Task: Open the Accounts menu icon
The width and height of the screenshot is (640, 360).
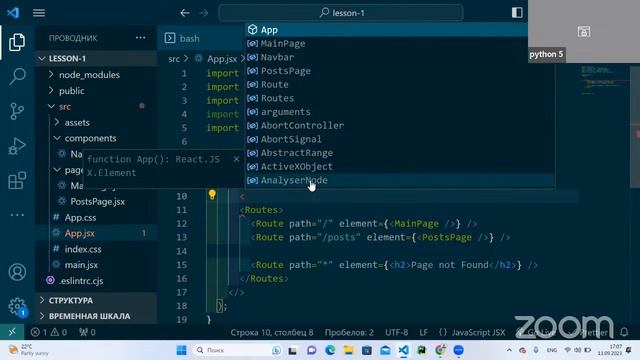Action: tap(17, 272)
